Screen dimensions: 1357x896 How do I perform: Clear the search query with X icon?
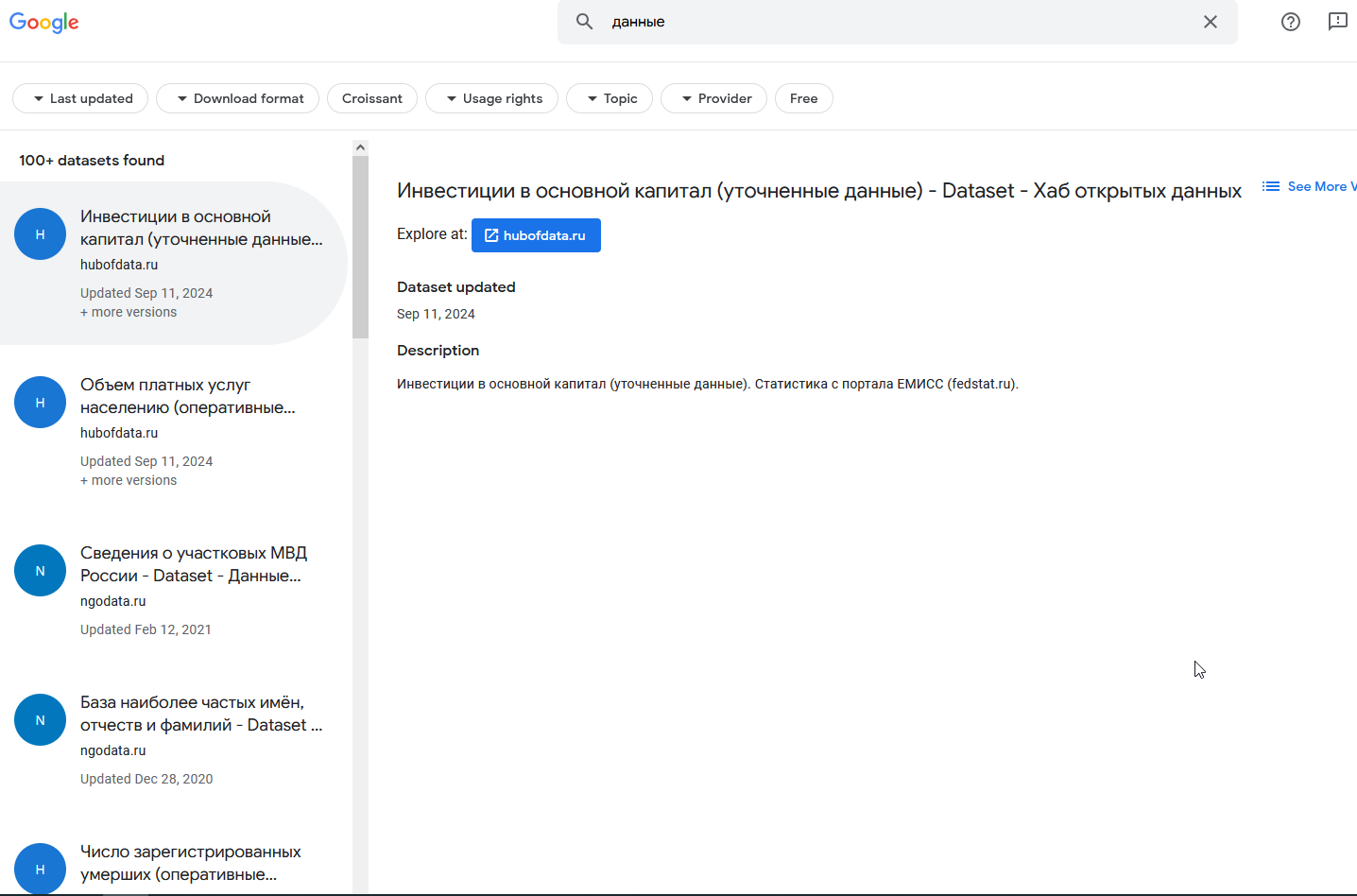point(1211,22)
